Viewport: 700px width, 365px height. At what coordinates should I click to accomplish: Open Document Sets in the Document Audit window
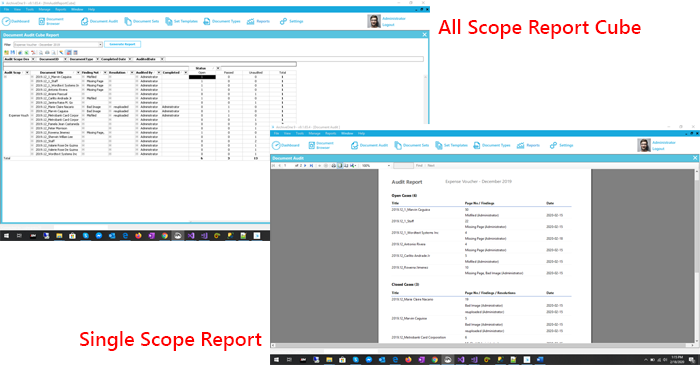(x=412, y=145)
